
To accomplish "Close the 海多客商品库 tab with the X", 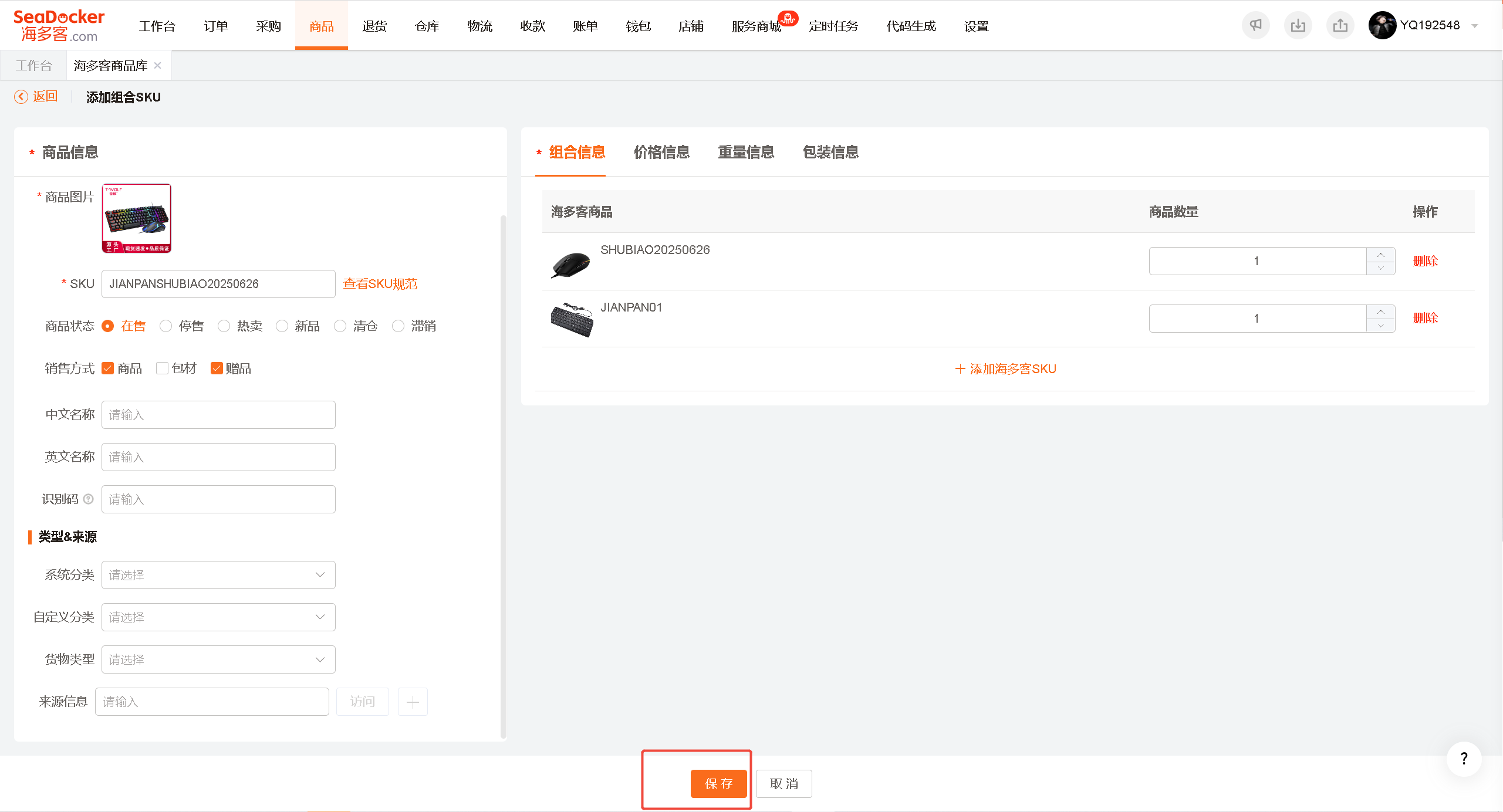I will (157, 66).
